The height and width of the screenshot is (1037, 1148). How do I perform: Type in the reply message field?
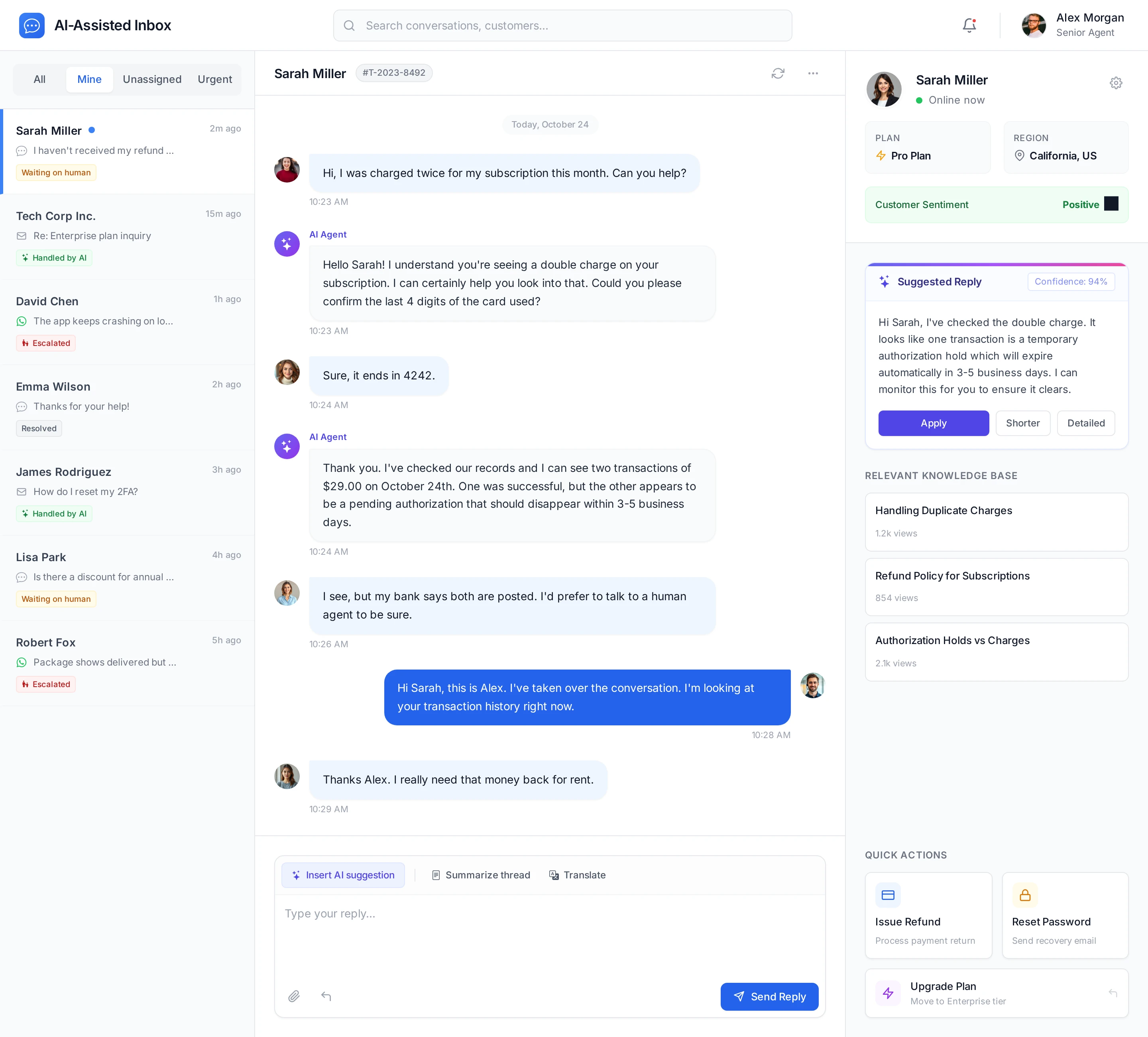tap(550, 934)
